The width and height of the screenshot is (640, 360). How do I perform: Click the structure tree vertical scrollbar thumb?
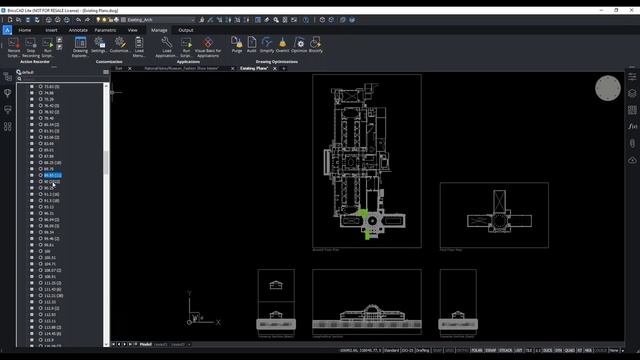click(106, 162)
